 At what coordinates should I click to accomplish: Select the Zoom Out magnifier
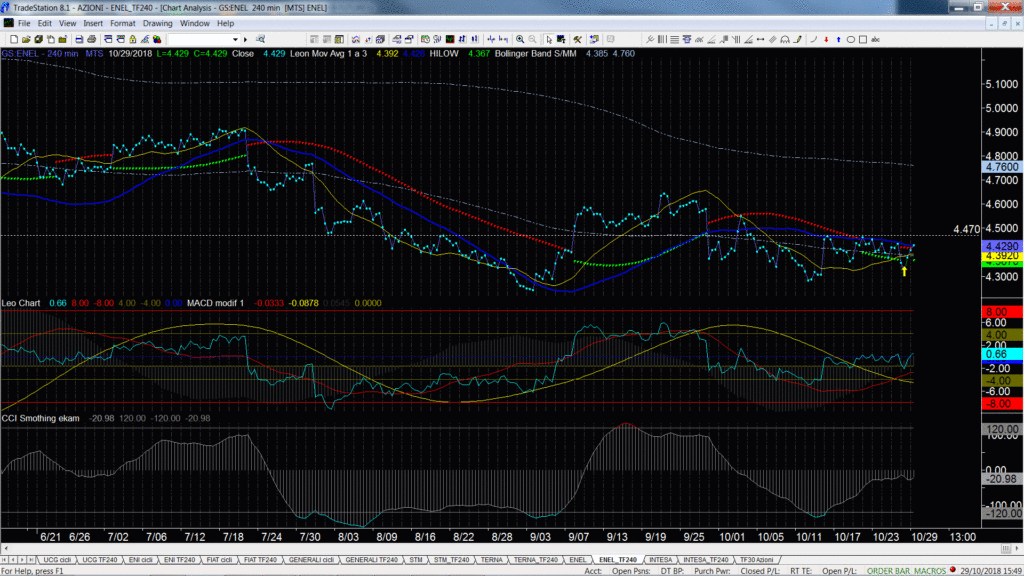pos(533,40)
